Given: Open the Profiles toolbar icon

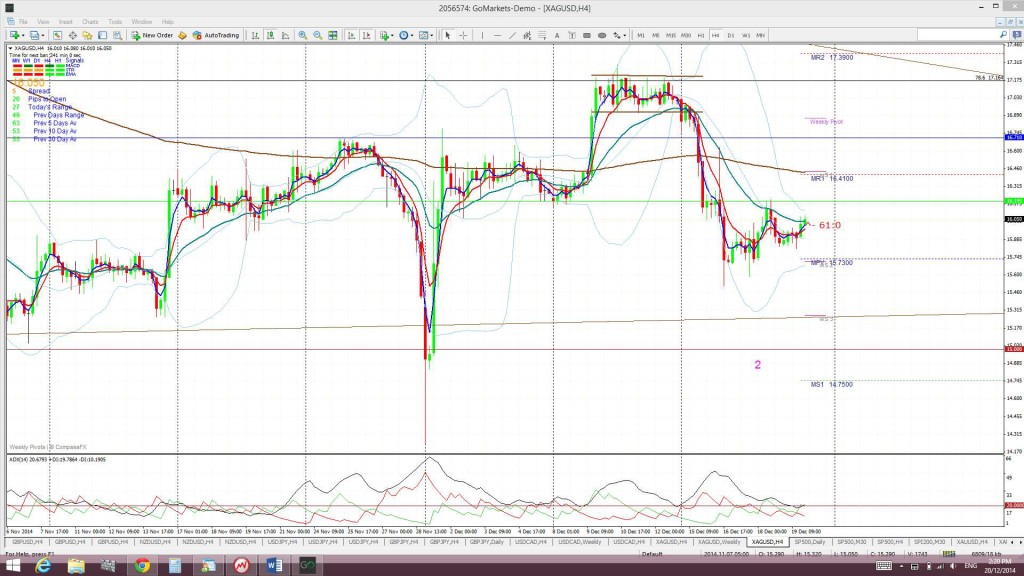Looking at the screenshot, I should 34,35.
